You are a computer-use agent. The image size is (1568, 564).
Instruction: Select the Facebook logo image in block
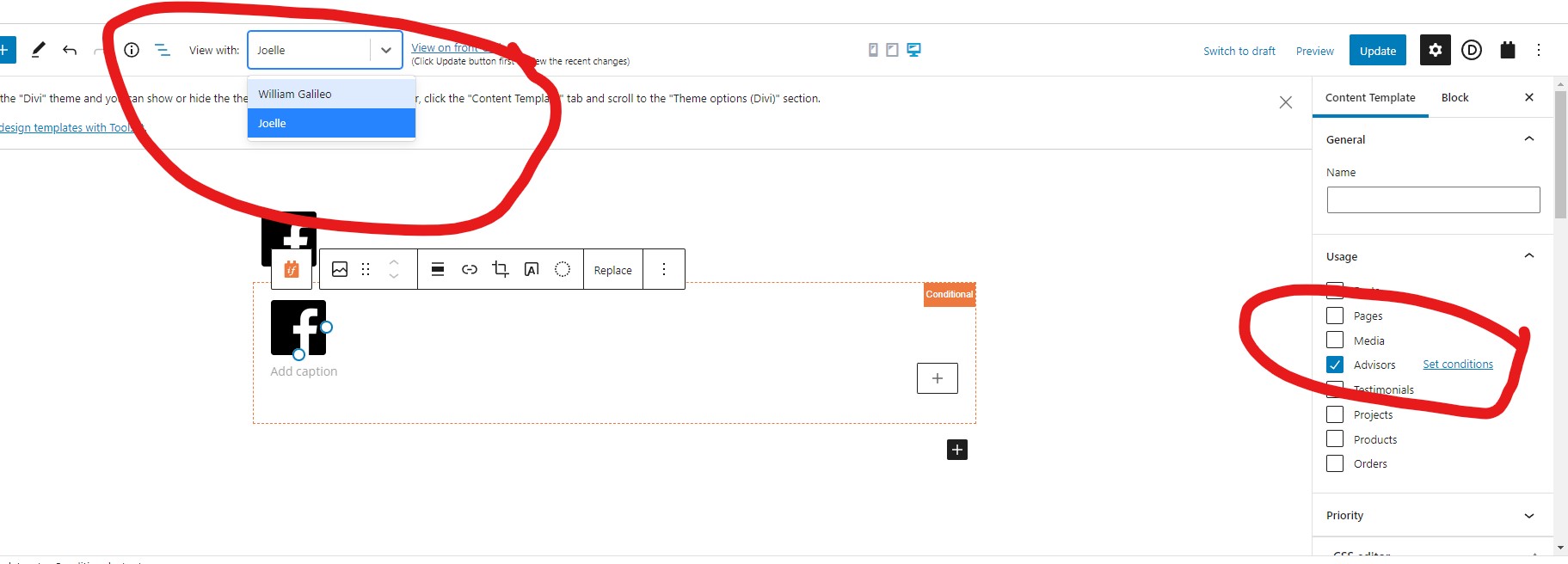click(298, 328)
